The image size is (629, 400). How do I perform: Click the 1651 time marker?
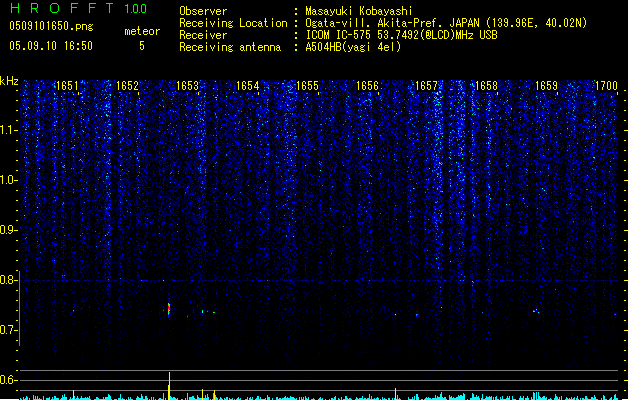67,86
